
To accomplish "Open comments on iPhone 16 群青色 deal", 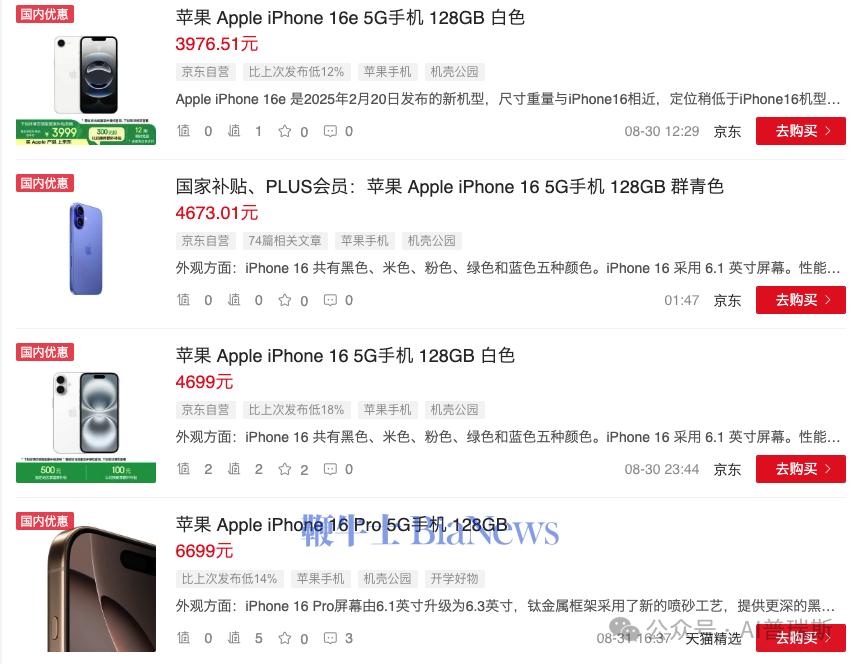I will pyautogui.click(x=330, y=300).
